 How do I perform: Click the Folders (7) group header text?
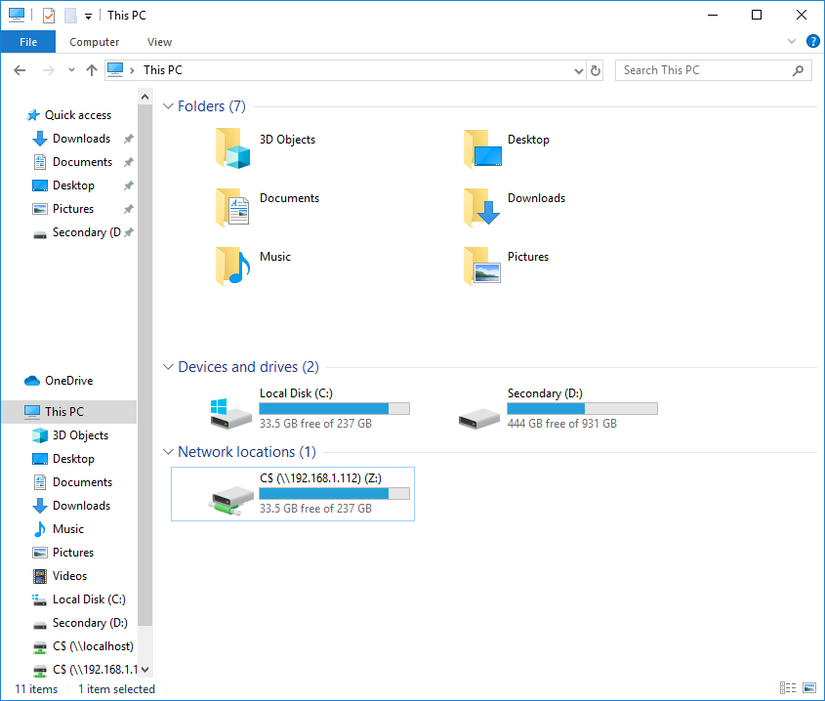click(212, 106)
